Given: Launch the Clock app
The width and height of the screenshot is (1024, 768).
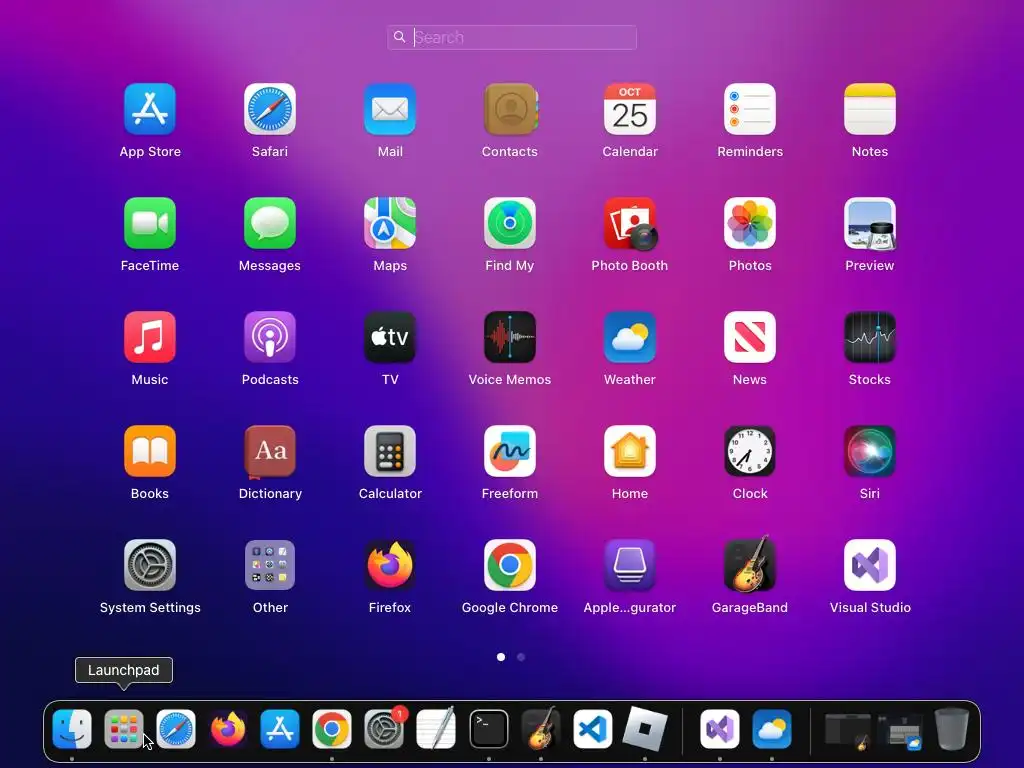Looking at the screenshot, I should pos(750,451).
